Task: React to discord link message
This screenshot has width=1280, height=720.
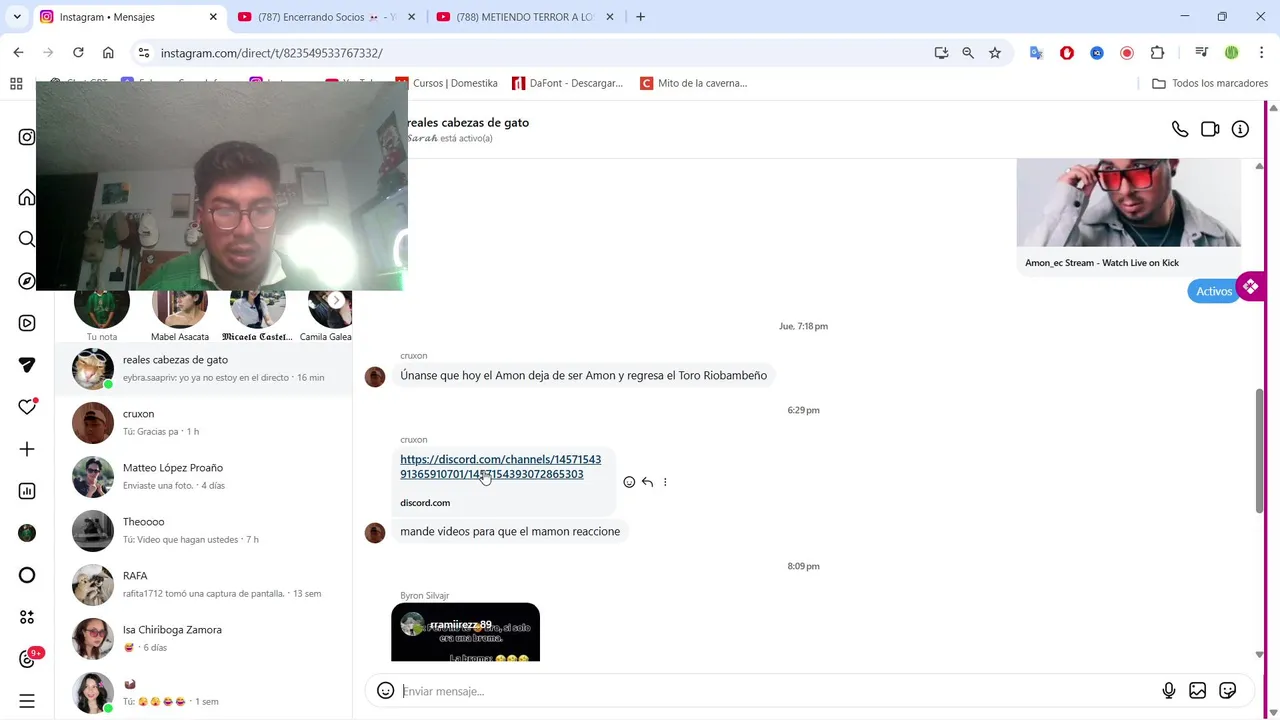Action: pos(629,482)
